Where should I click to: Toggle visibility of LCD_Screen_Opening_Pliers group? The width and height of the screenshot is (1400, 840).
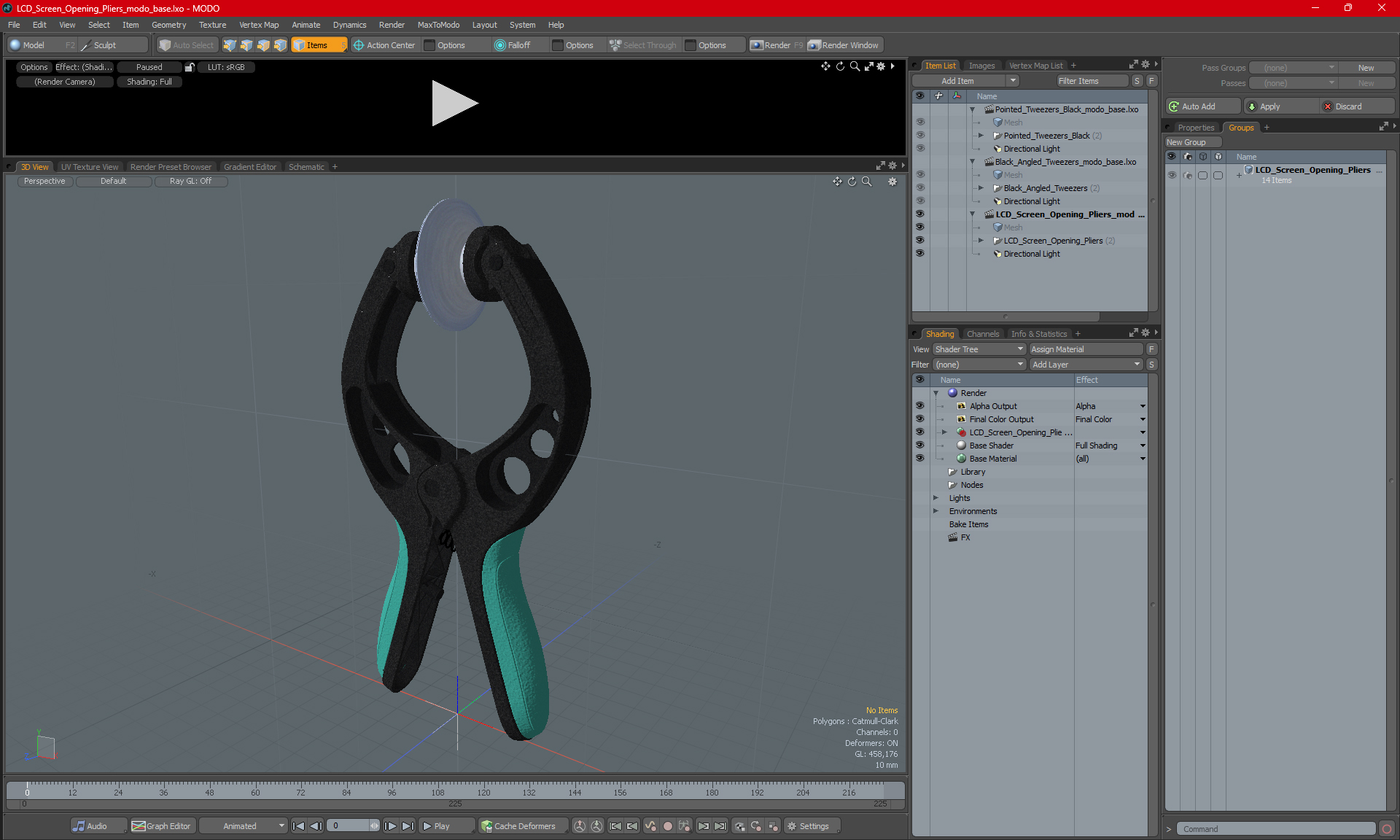click(1172, 175)
